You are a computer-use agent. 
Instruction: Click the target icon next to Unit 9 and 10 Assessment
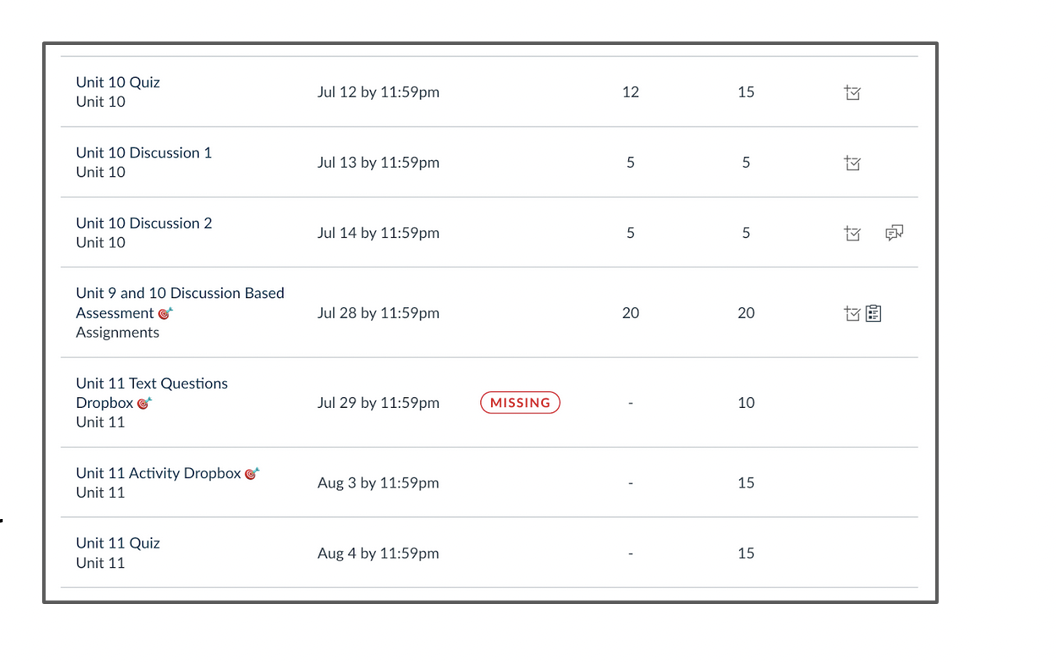(x=163, y=312)
